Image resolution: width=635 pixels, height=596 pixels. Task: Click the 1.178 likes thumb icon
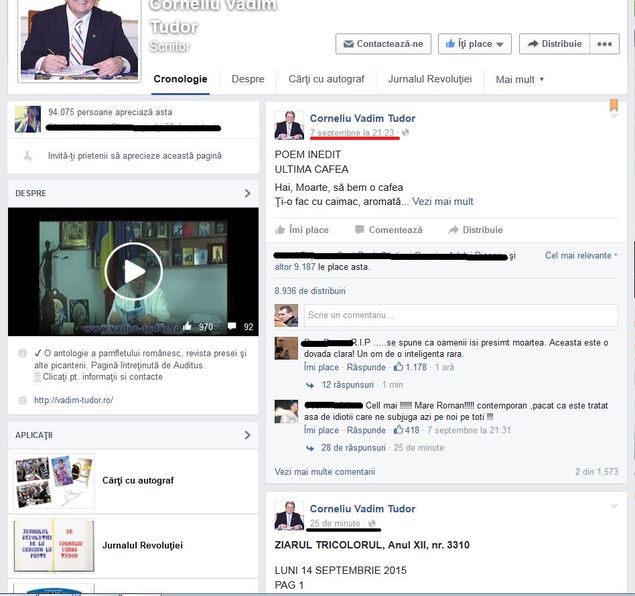click(x=398, y=367)
